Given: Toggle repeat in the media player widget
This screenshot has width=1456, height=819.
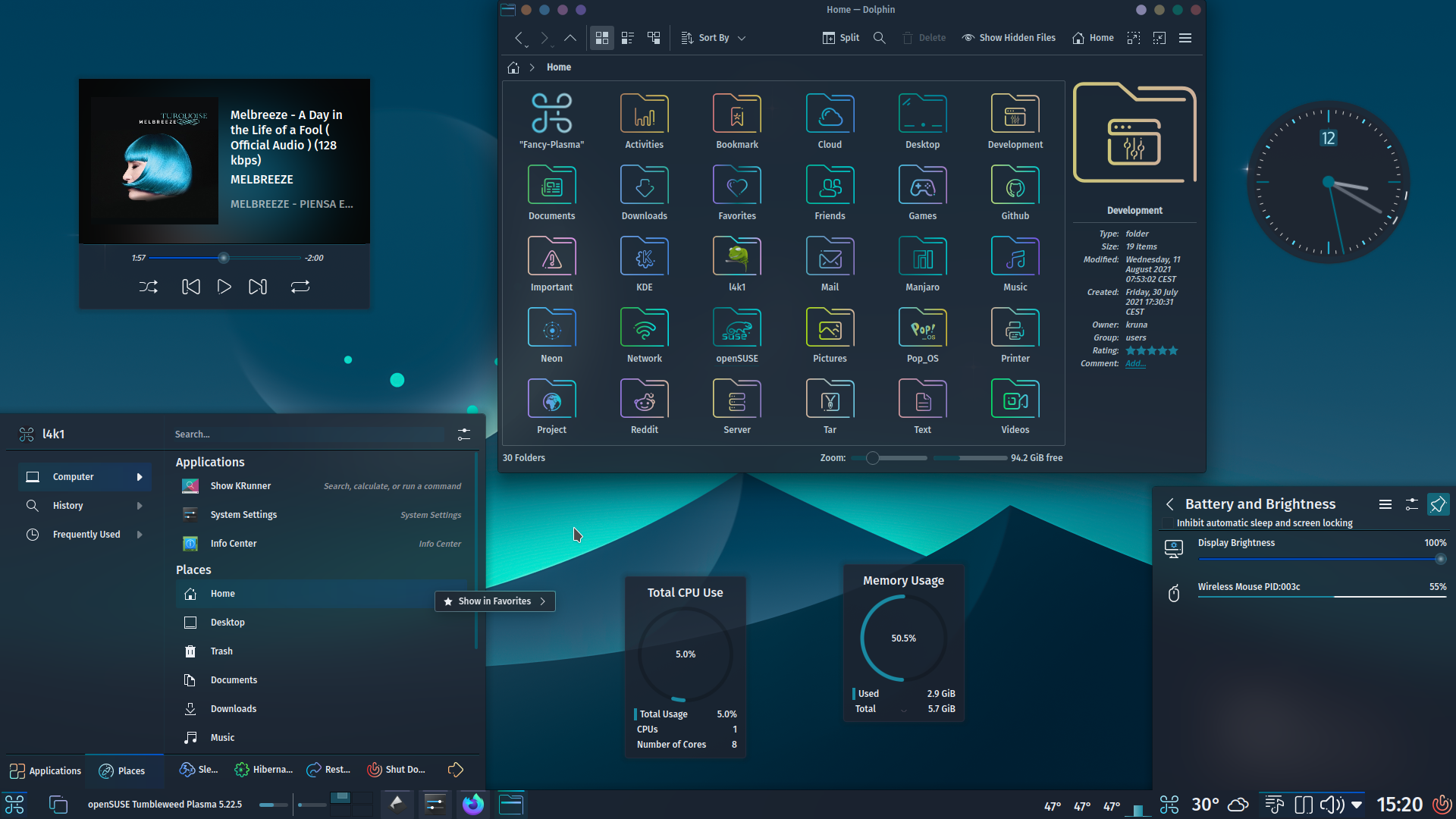Looking at the screenshot, I should [x=300, y=287].
